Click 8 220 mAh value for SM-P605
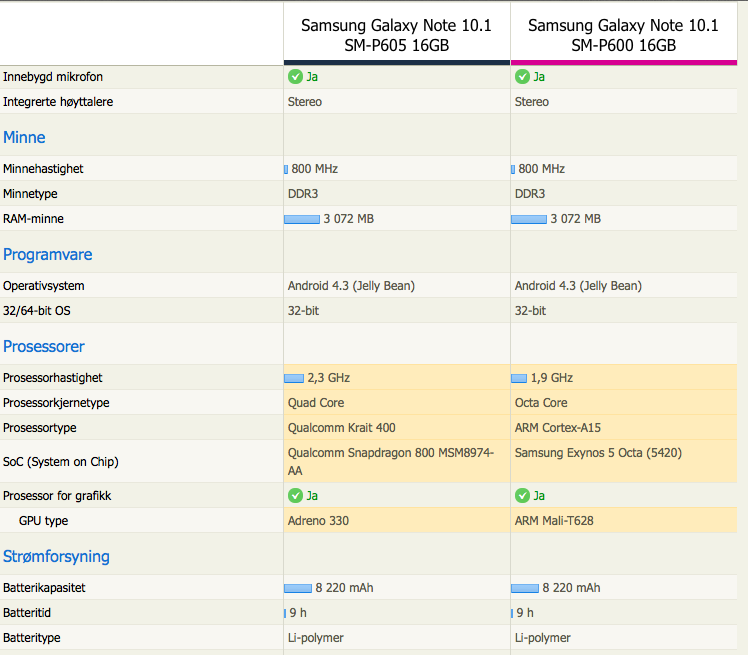 (x=344, y=588)
